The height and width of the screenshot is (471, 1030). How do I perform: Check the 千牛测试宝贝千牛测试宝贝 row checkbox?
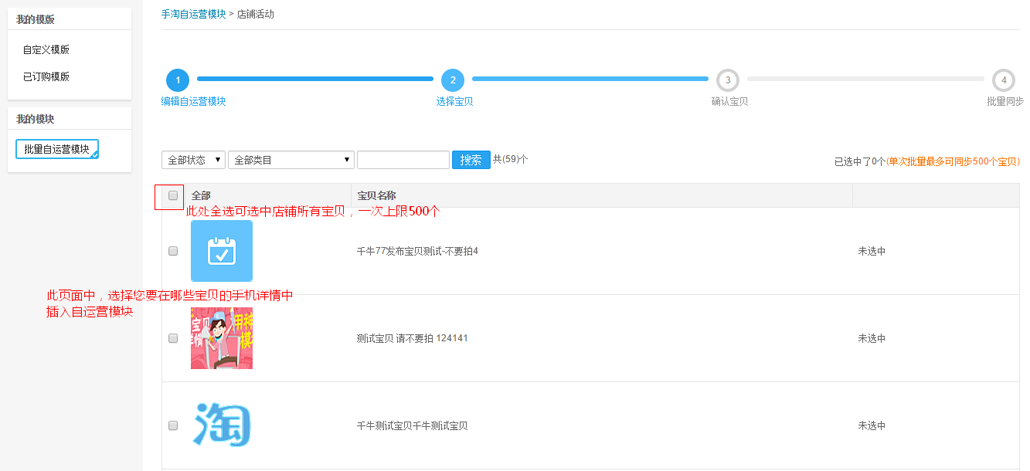click(173, 425)
